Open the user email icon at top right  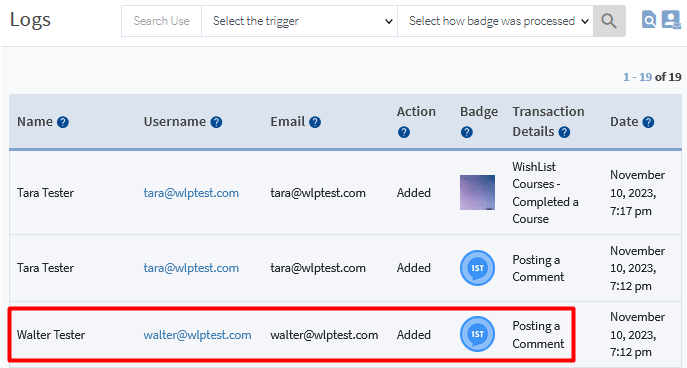click(671, 20)
